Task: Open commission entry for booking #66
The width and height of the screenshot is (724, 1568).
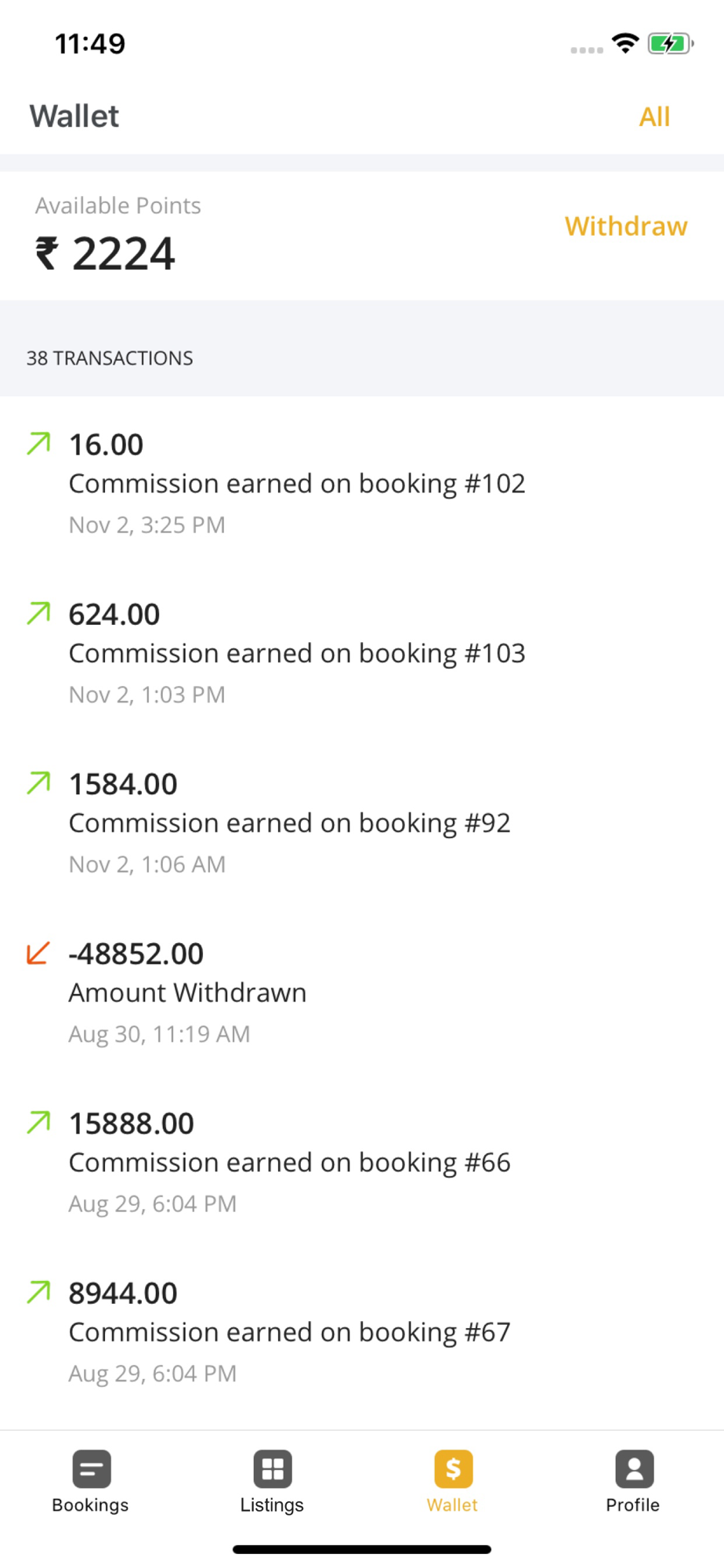Action: (289, 1163)
